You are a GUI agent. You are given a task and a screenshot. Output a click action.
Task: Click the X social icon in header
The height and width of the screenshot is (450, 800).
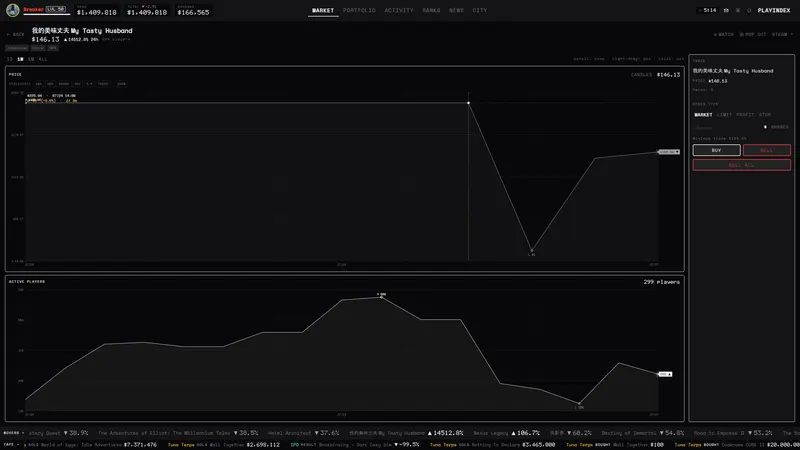pos(738,10)
